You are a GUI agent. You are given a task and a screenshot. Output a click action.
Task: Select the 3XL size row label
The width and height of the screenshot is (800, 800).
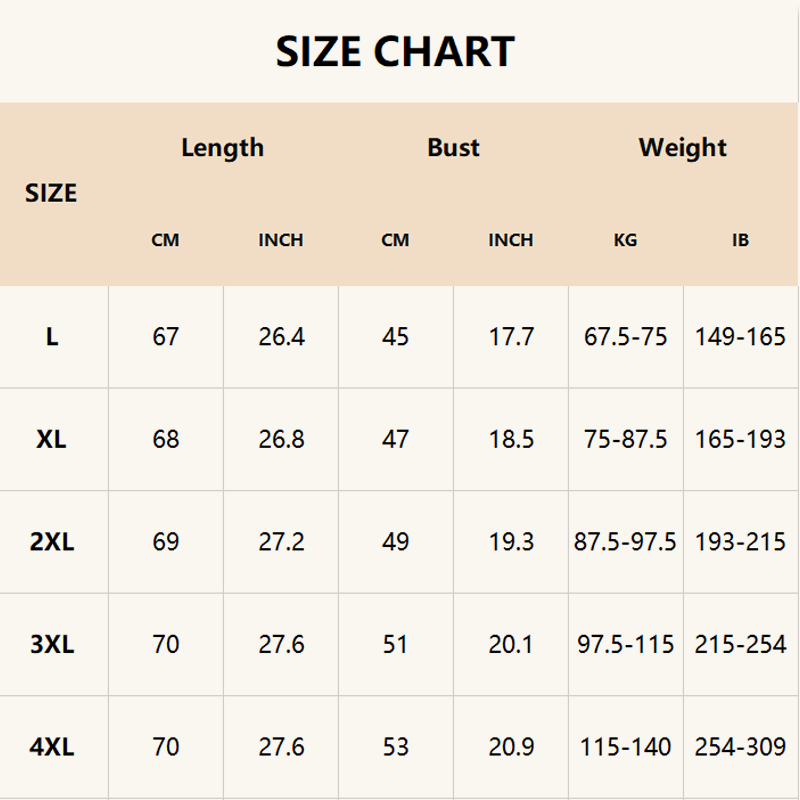52,644
